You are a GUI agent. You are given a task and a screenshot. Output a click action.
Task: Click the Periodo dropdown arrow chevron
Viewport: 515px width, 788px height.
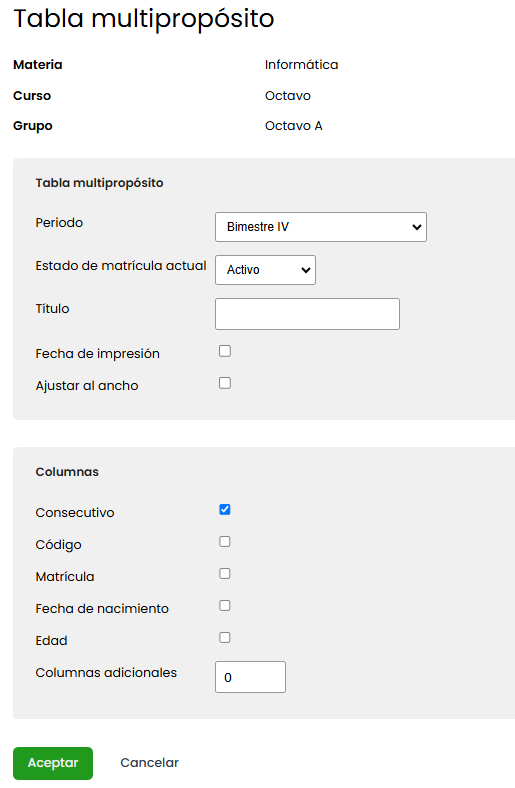click(x=417, y=227)
